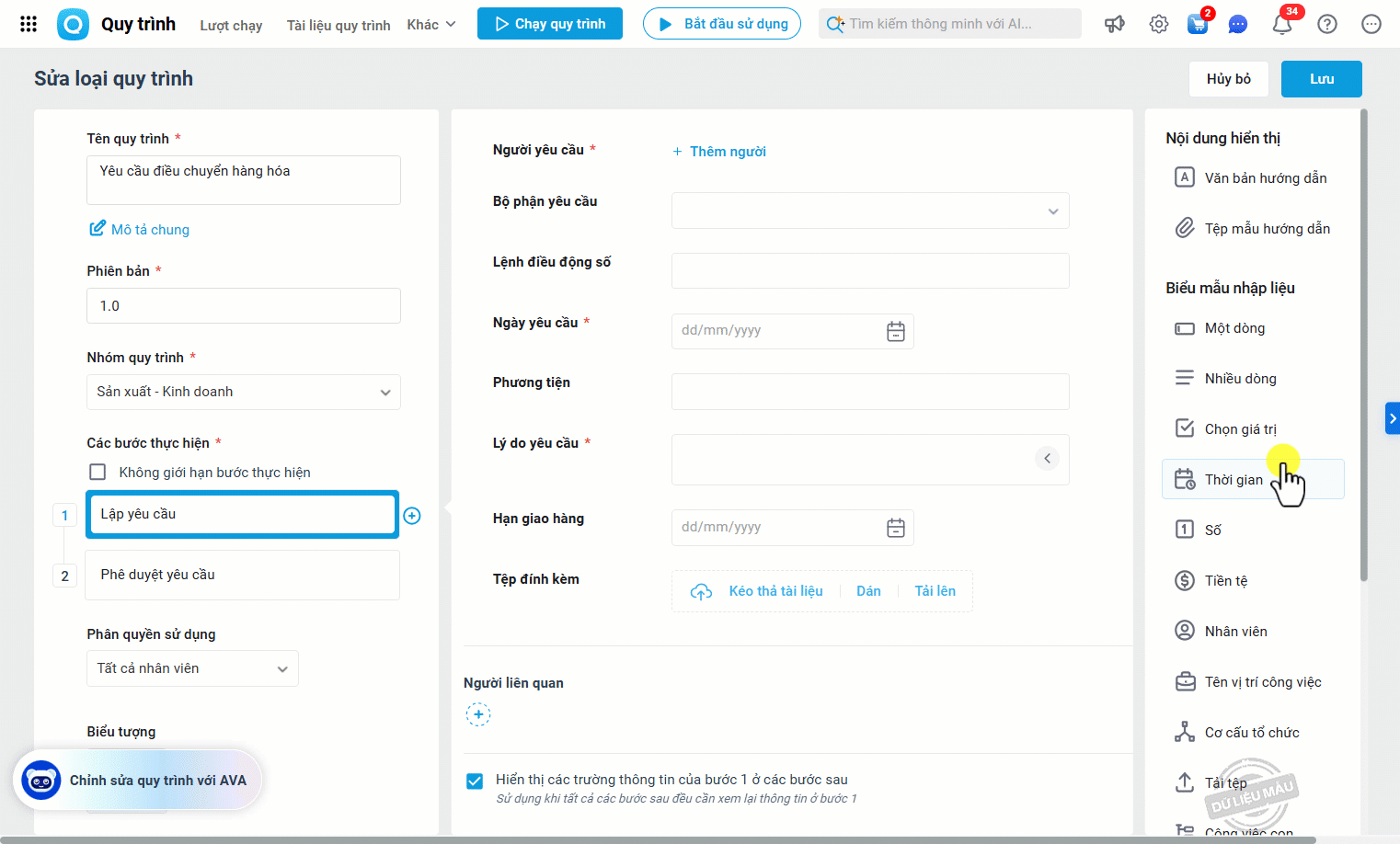Image resolution: width=1400 pixels, height=844 pixels.
Task: Open the Khác menu
Action: [430, 25]
